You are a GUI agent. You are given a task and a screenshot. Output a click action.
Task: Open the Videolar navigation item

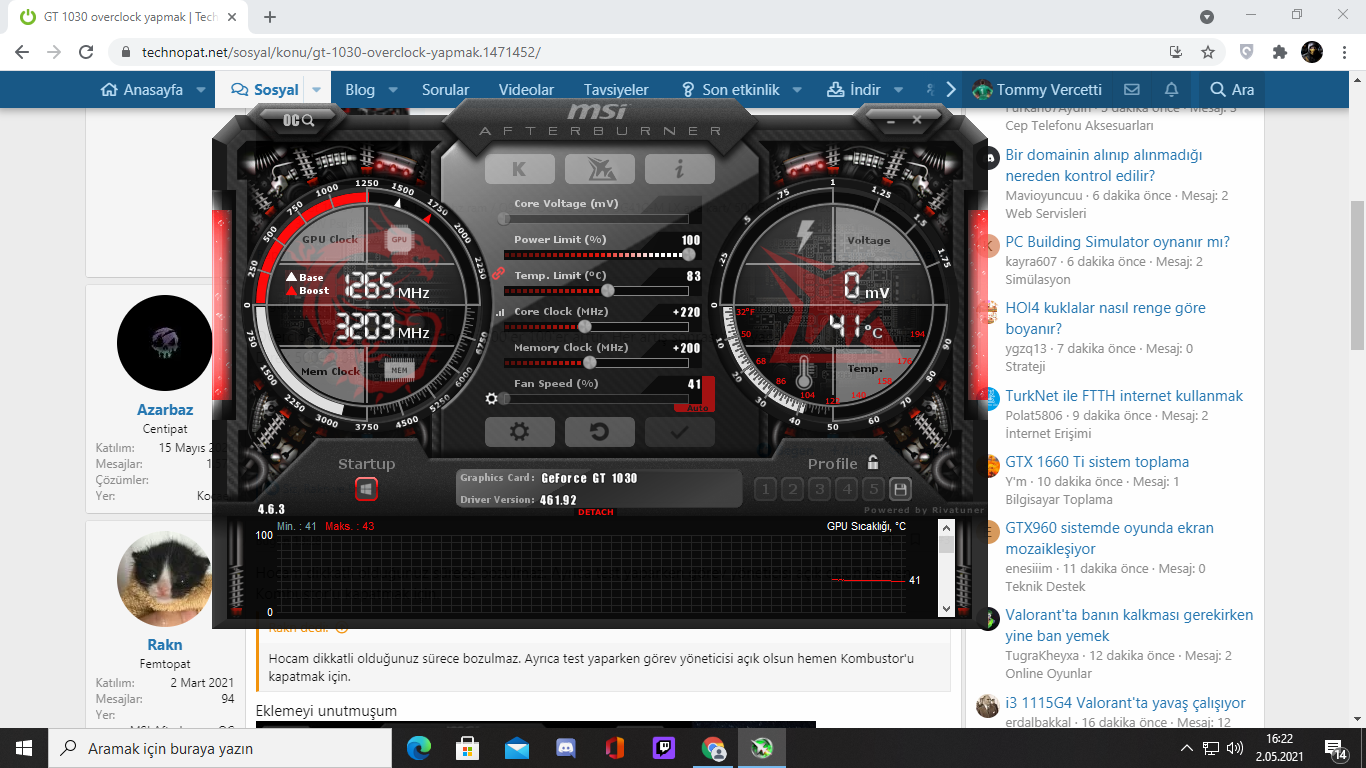click(526, 89)
